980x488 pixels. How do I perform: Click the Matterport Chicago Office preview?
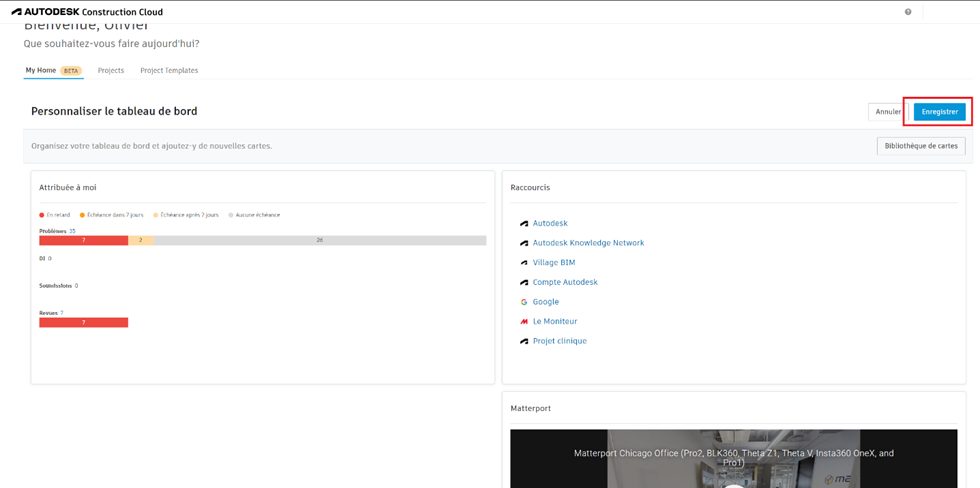point(734,458)
